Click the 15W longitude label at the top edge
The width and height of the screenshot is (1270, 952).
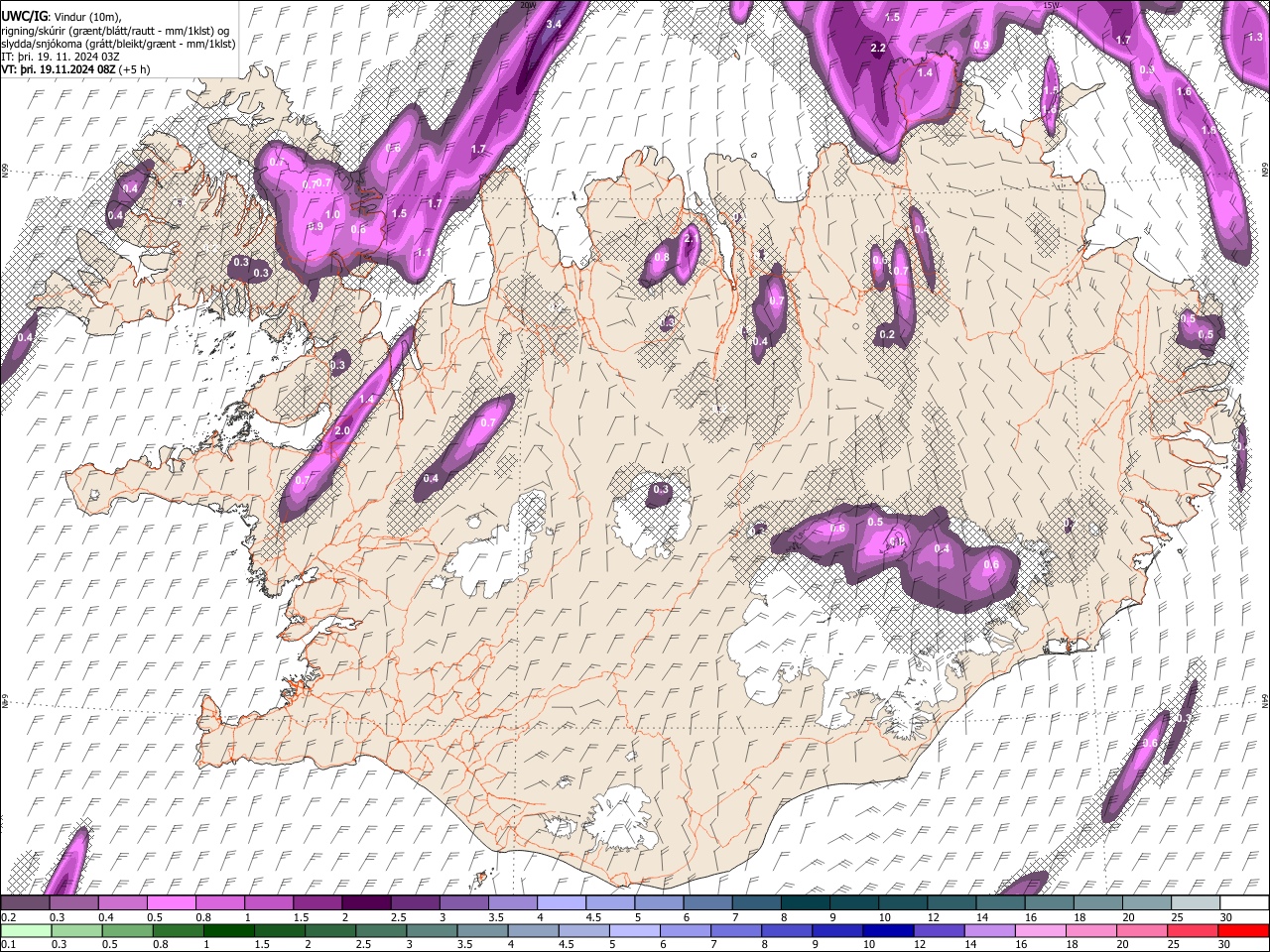tap(1051, 5)
